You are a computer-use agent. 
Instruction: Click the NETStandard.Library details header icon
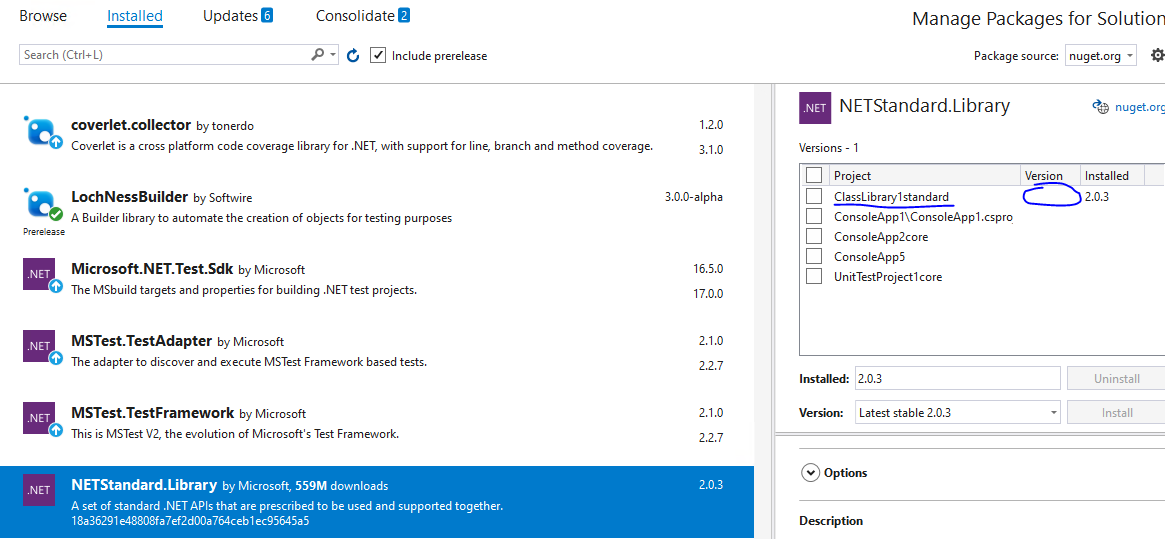tap(814, 107)
